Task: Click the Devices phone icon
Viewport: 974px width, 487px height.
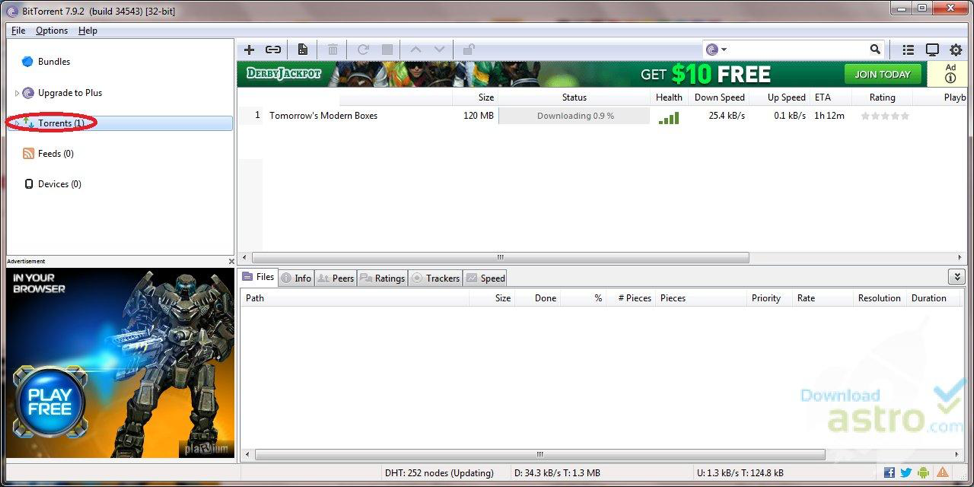Action: tap(29, 184)
